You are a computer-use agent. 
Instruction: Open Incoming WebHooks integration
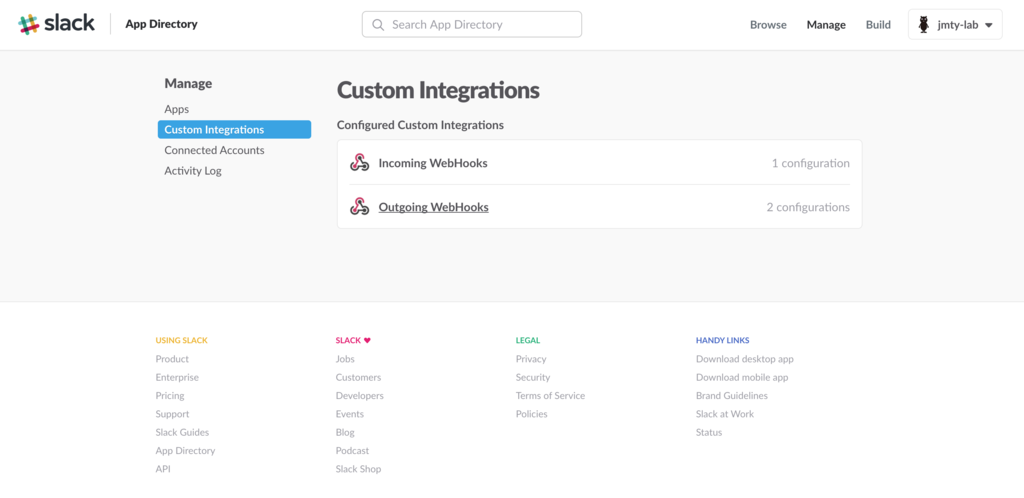(x=433, y=163)
